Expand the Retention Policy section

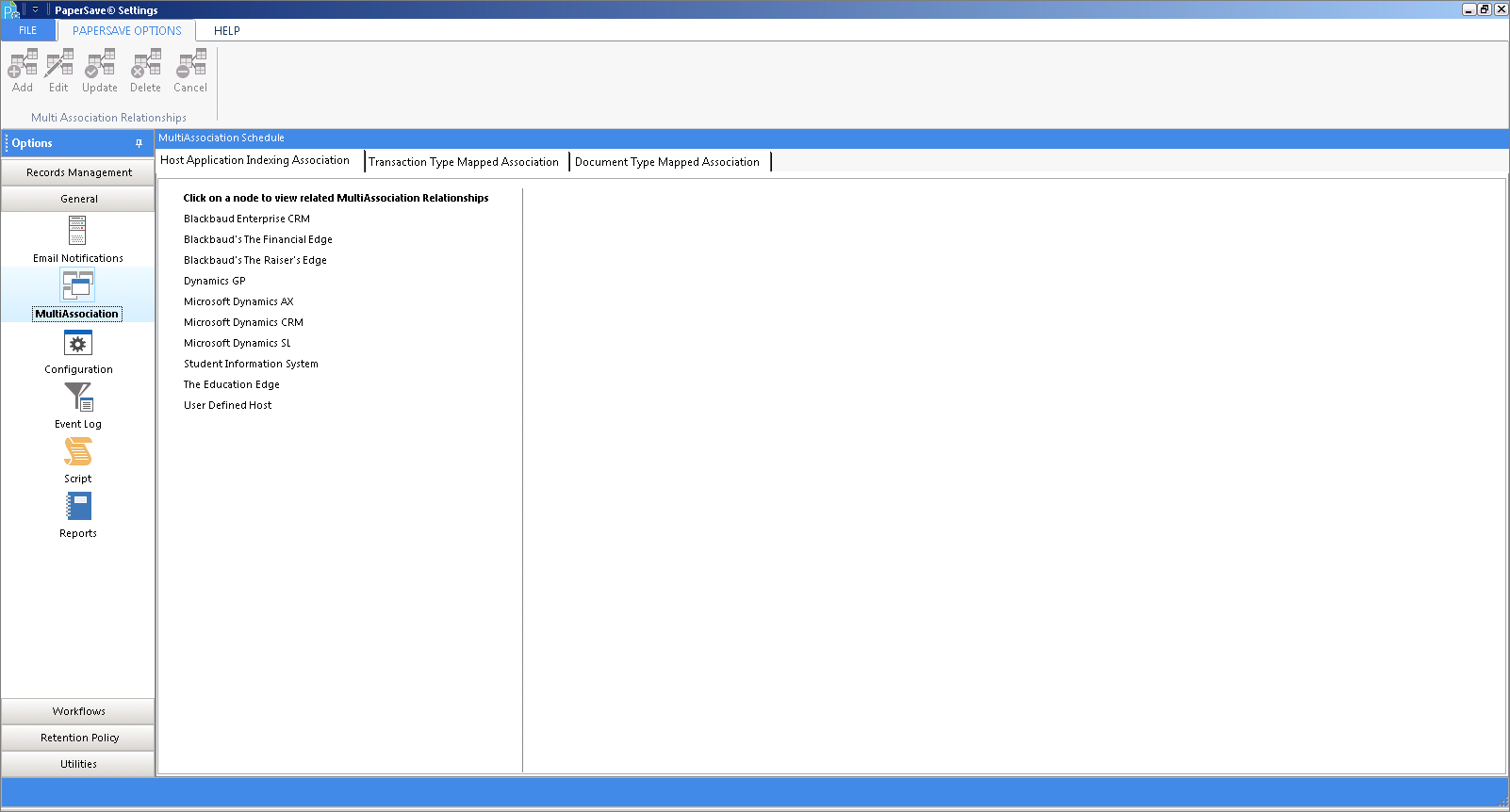(78, 738)
